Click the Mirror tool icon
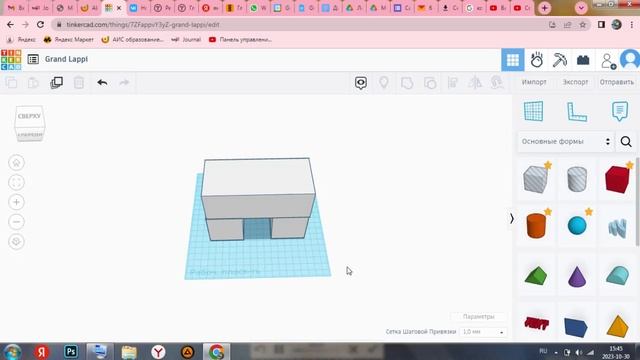The image size is (640, 360). point(475,83)
